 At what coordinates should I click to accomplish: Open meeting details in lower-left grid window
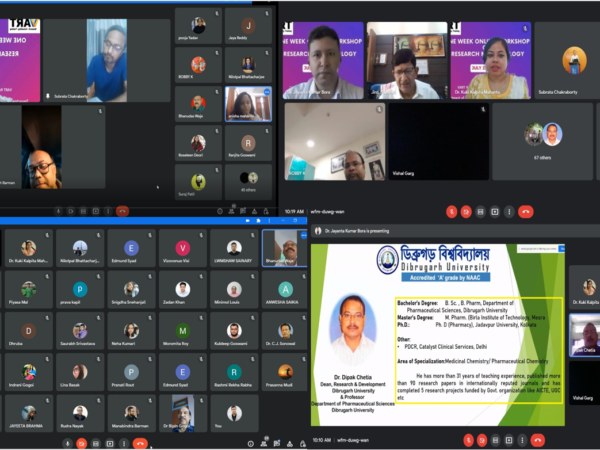[x=250, y=444]
